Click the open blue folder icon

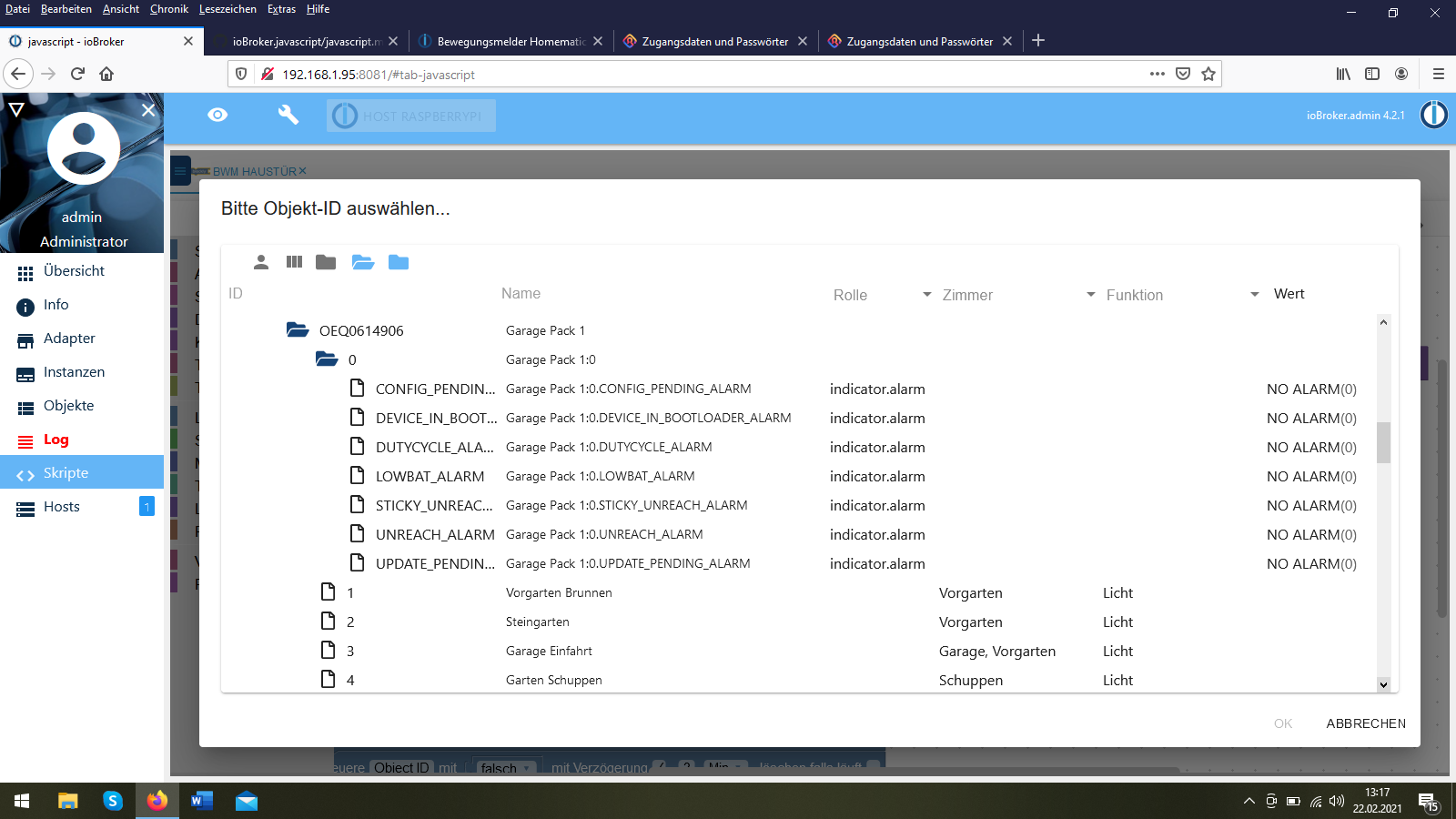pyautogui.click(x=363, y=262)
